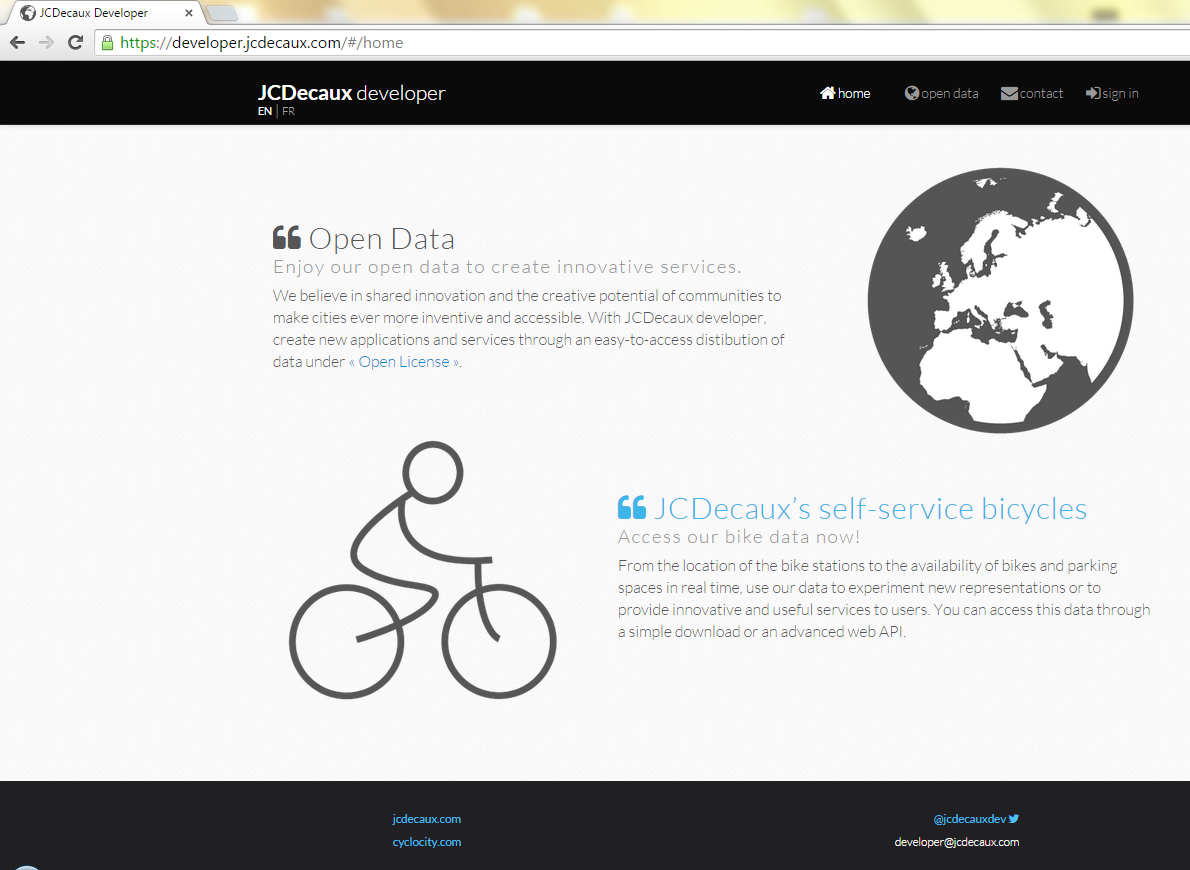The height and width of the screenshot is (870, 1190).
Task: Open a new browser tab
Action: (x=222, y=13)
